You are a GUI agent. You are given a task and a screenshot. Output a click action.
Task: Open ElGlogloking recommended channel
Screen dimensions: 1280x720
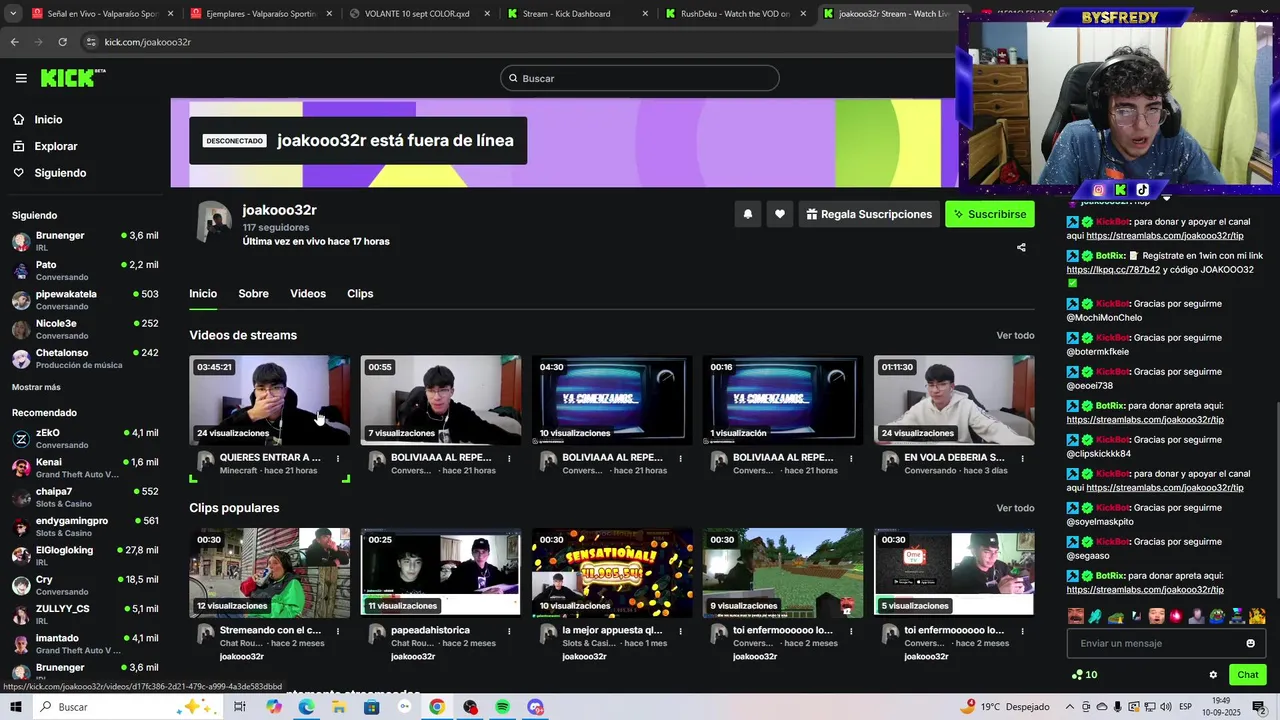pyautogui.click(x=85, y=555)
